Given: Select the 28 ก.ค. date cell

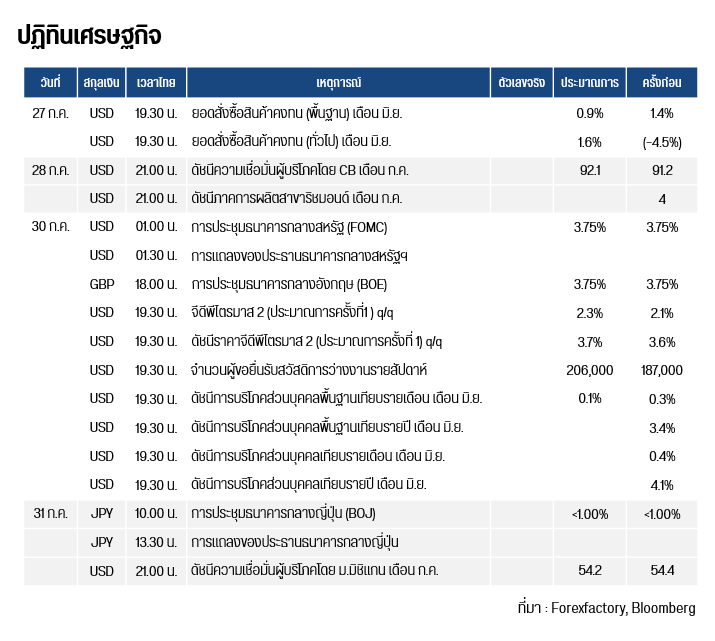Looking at the screenshot, I should point(50,170).
